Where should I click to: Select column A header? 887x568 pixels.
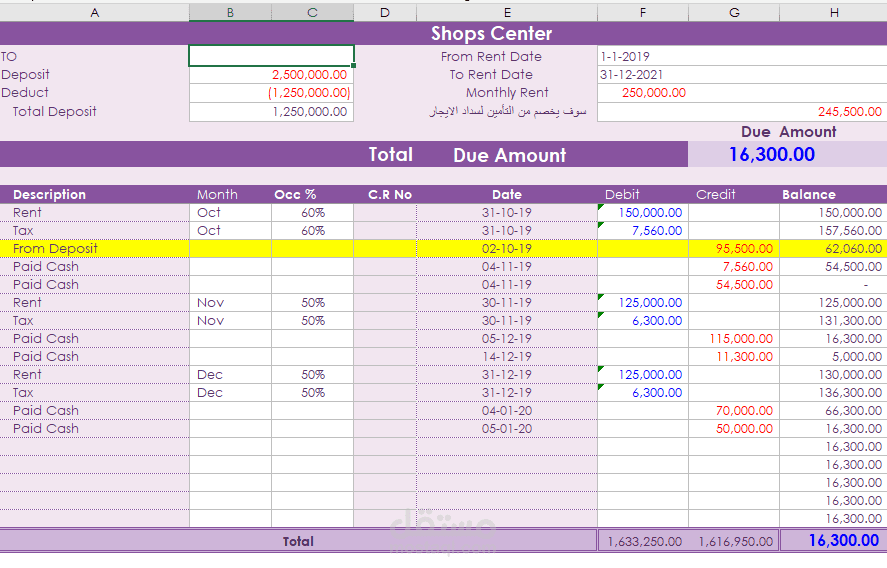click(x=94, y=12)
